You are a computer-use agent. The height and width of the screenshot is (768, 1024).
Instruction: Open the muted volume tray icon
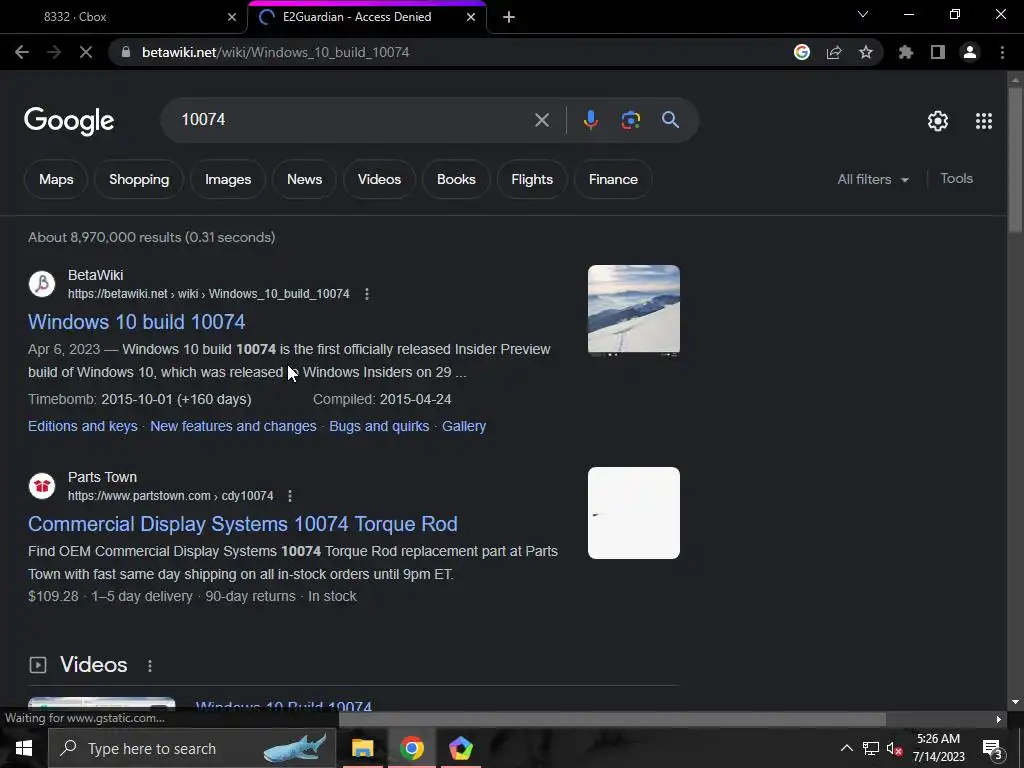tap(895, 748)
